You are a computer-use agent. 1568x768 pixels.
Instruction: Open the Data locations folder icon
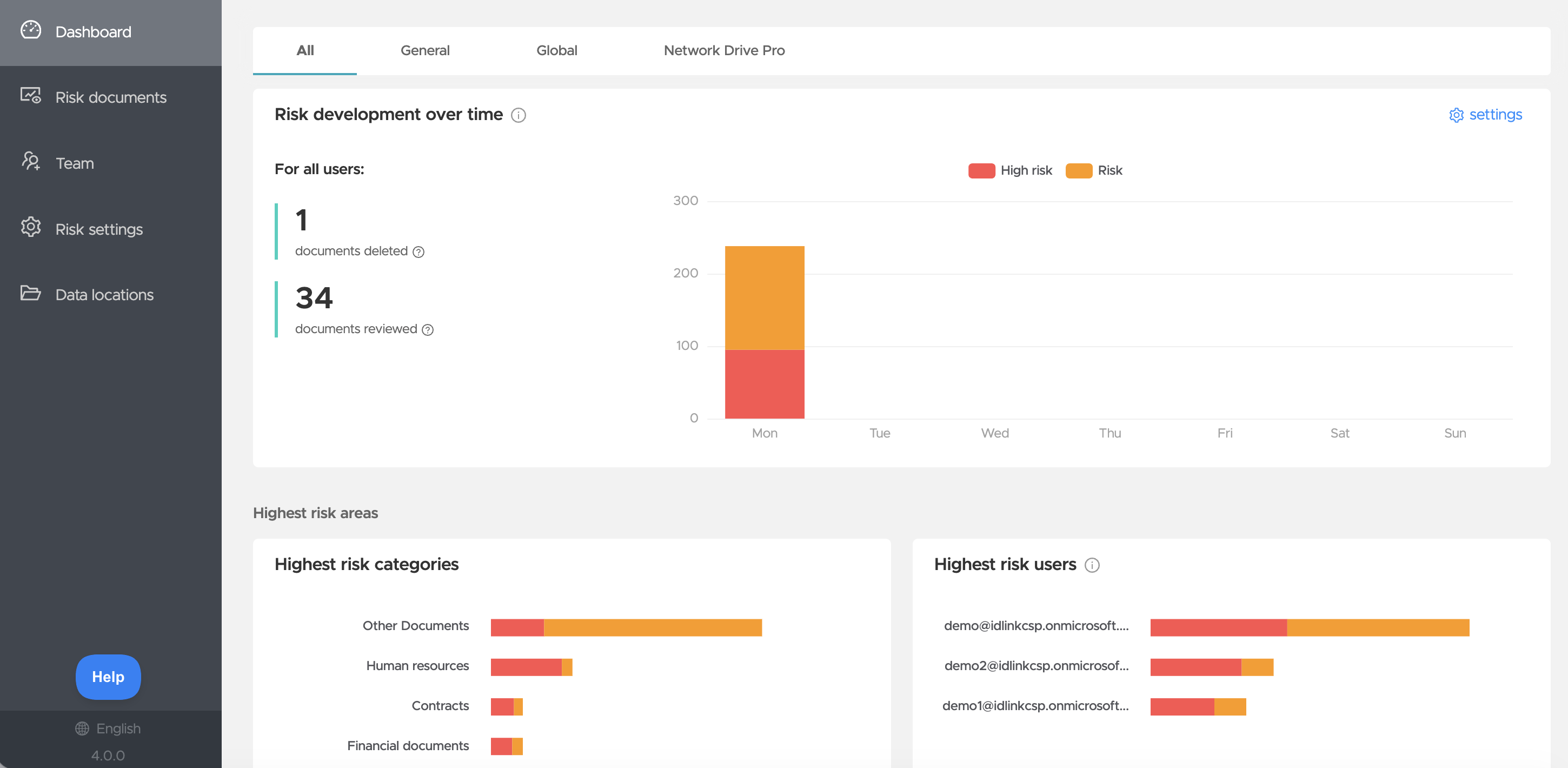click(x=30, y=293)
